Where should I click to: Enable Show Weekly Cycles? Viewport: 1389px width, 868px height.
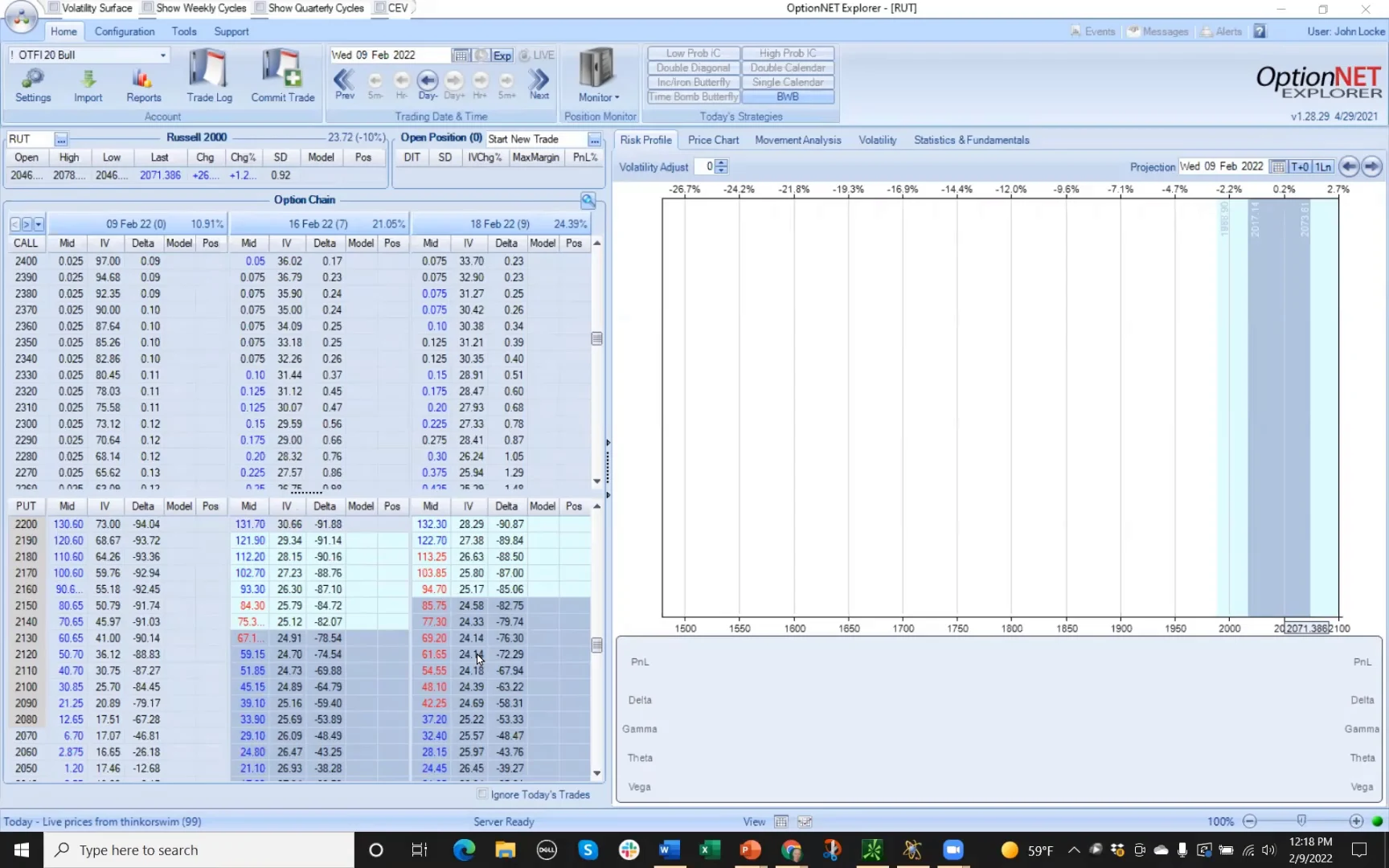[147, 8]
